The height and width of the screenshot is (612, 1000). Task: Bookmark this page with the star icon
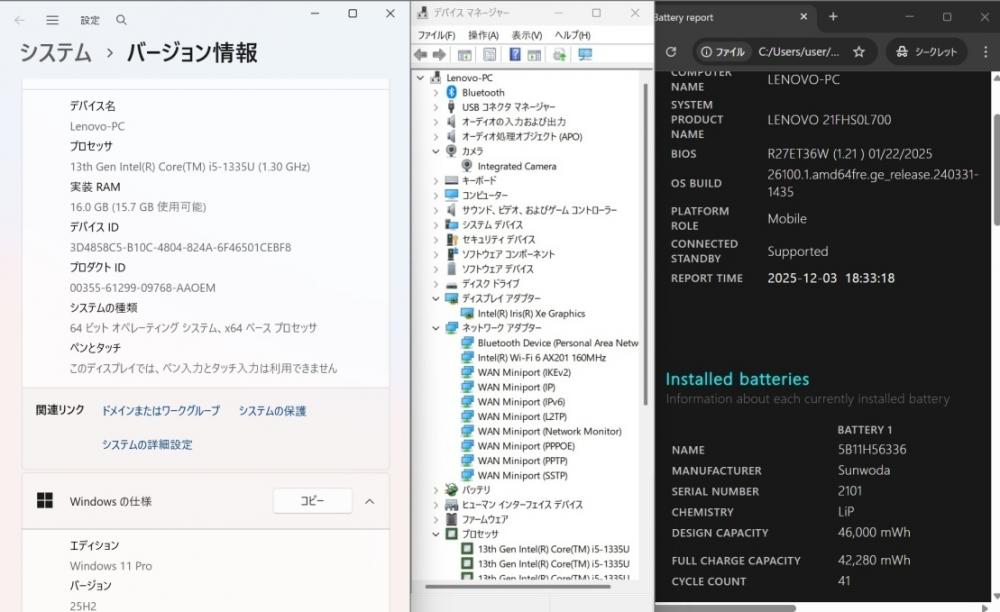pyautogui.click(x=858, y=52)
